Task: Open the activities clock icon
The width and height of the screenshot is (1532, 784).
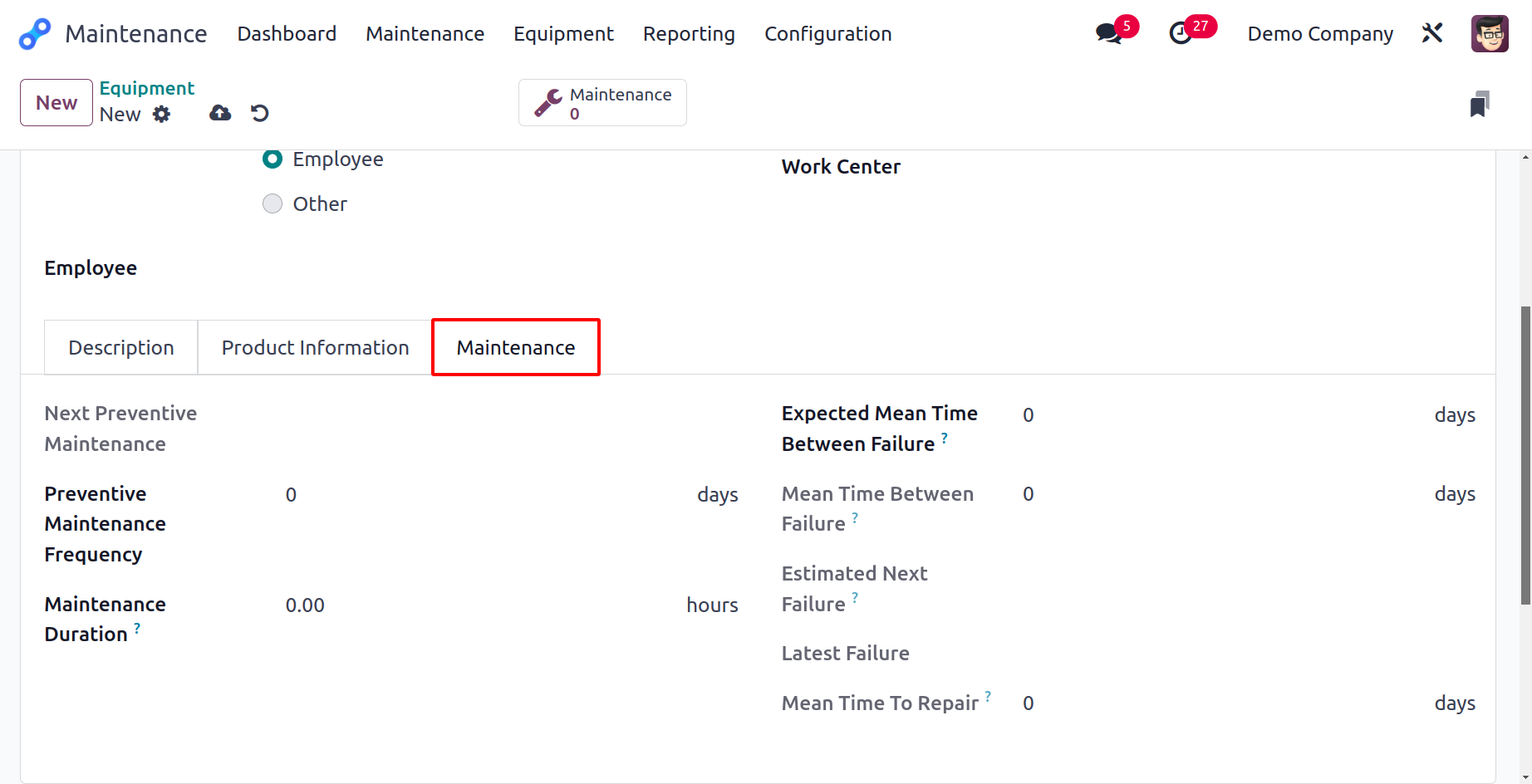Action: point(1181,34)
